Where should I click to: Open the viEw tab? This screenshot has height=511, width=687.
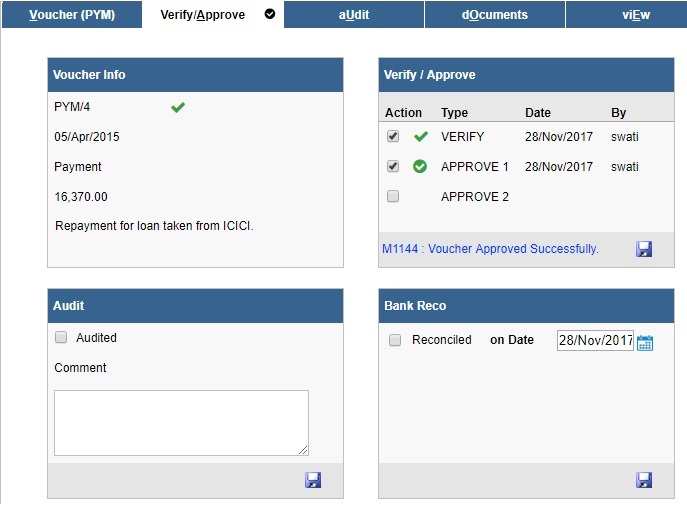coord(627,14)
